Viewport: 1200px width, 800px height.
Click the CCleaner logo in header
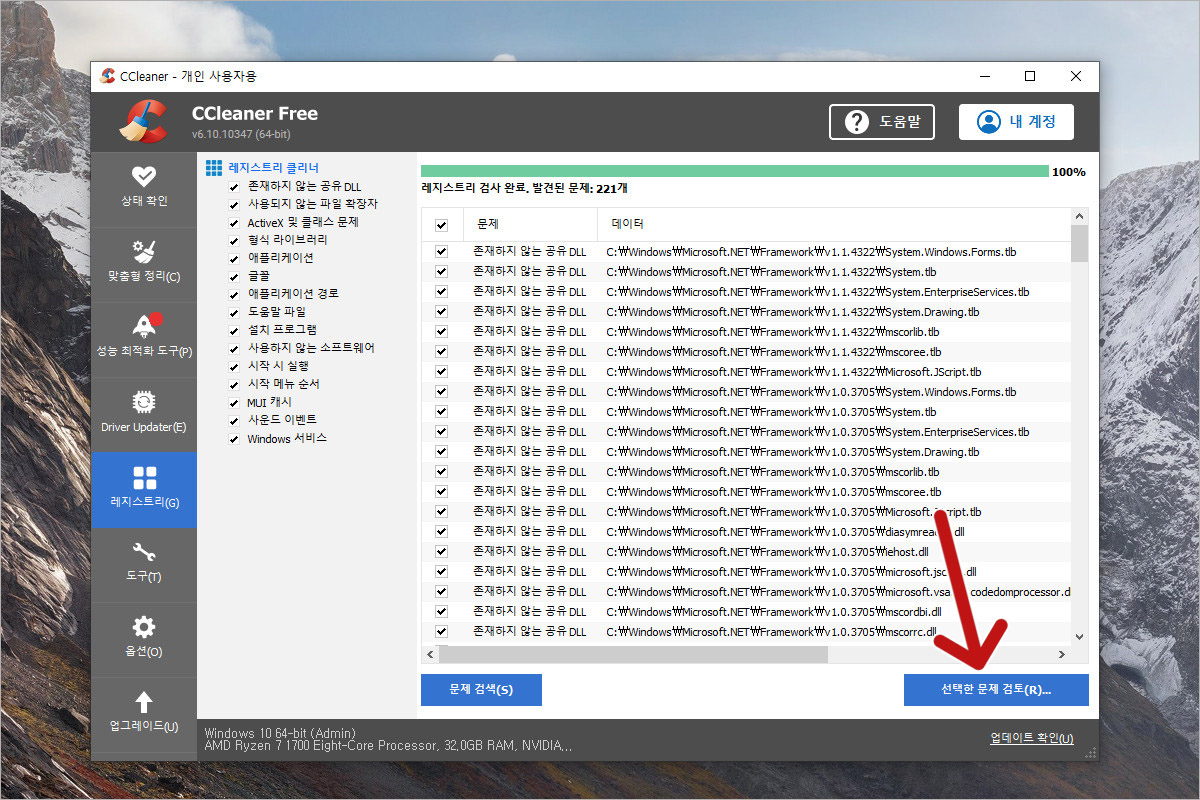143,121
